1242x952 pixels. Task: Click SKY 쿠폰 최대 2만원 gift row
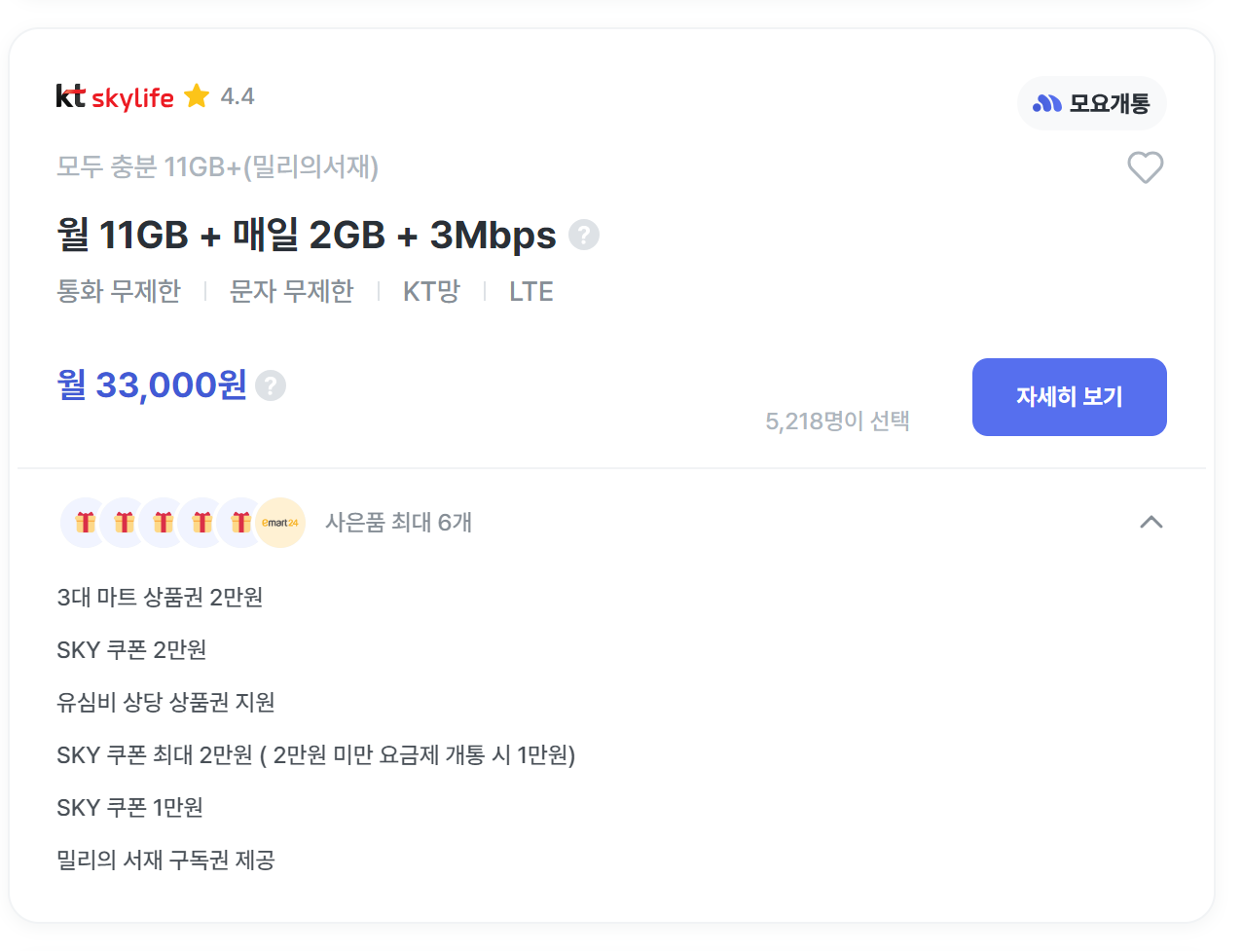point(316,754)
